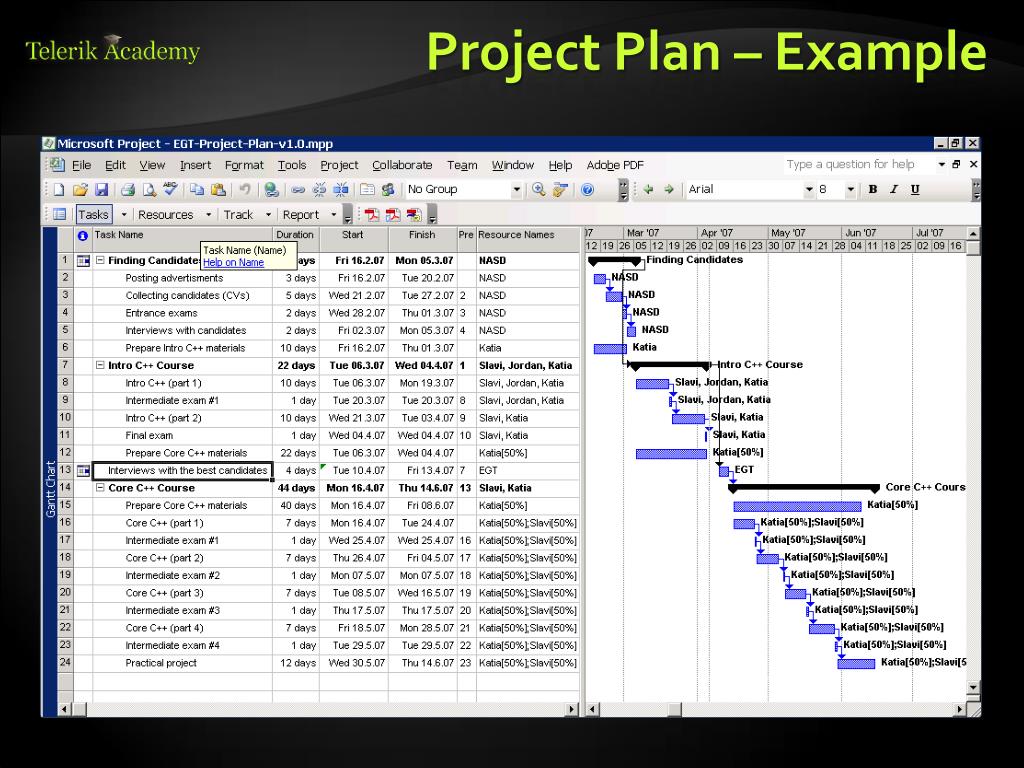Open the Tasks guide dropdown arrow
Viewport: 1024px width, 768px height.
[x=124, y=214]
